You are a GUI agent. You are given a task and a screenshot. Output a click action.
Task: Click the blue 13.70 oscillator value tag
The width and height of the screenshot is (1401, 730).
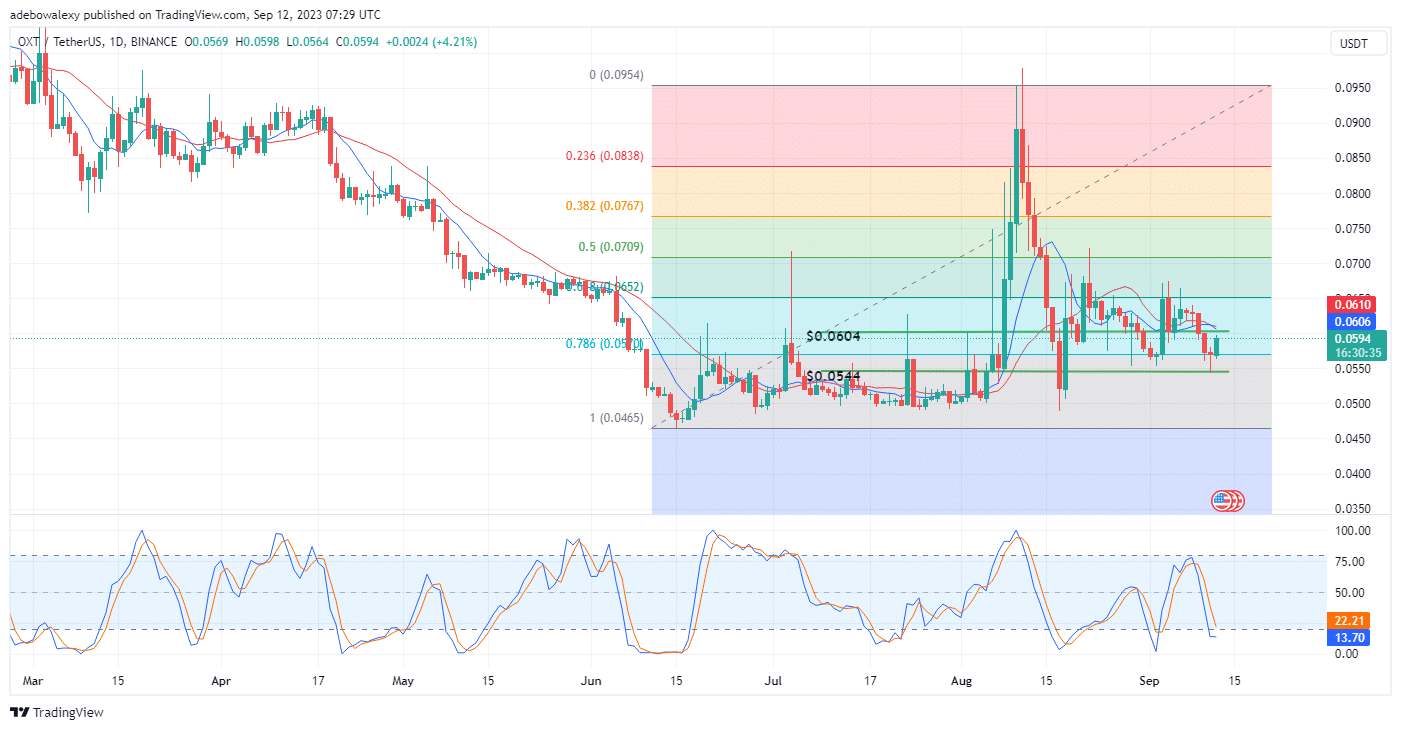tap(1349, 638)
